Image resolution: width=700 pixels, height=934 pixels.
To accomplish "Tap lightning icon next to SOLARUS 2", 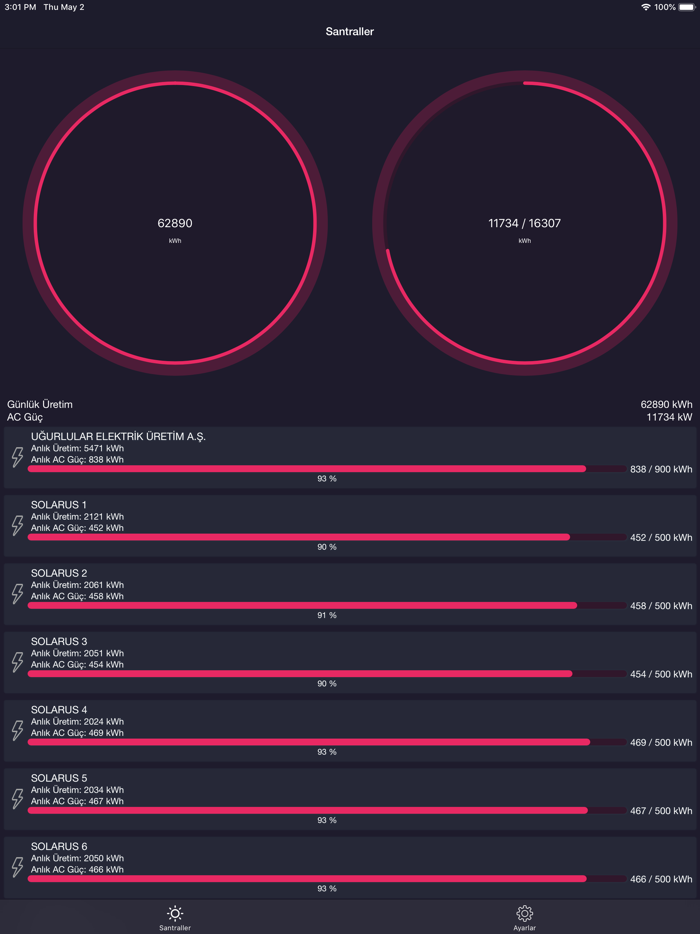I will coord(18,594).
